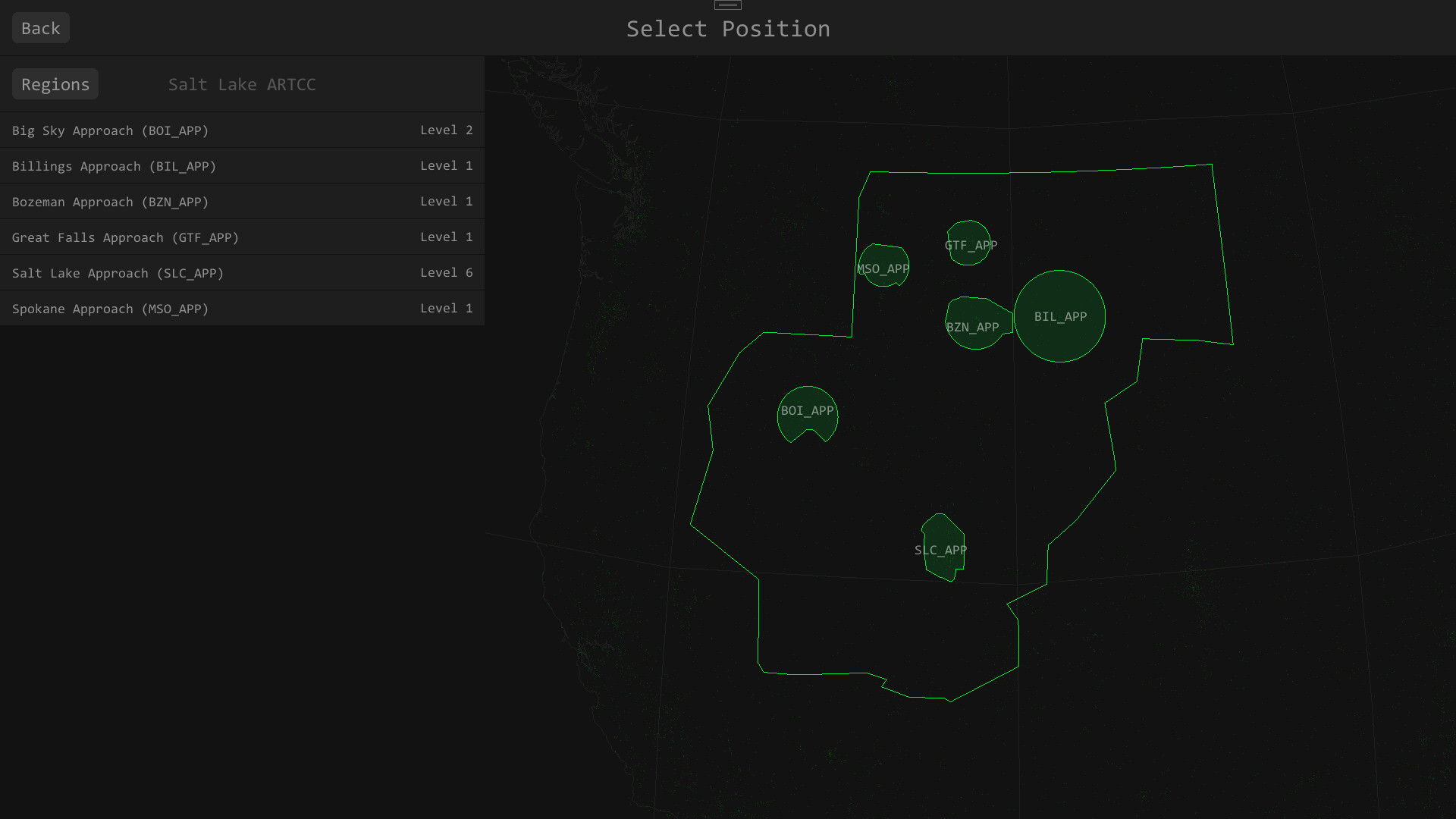Click the Level 6 label beside Salt Lake Approach
The height and width of the screenshot is (819, 1456).
[447, 272]
